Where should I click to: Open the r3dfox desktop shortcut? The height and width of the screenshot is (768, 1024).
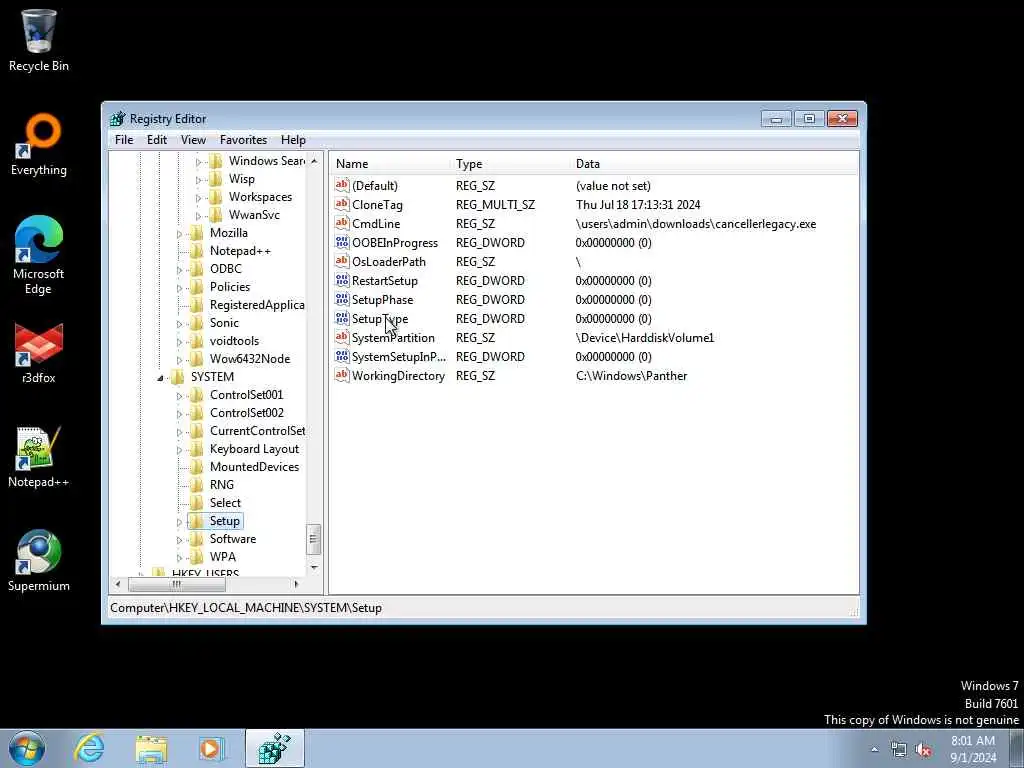click(39, 353)
